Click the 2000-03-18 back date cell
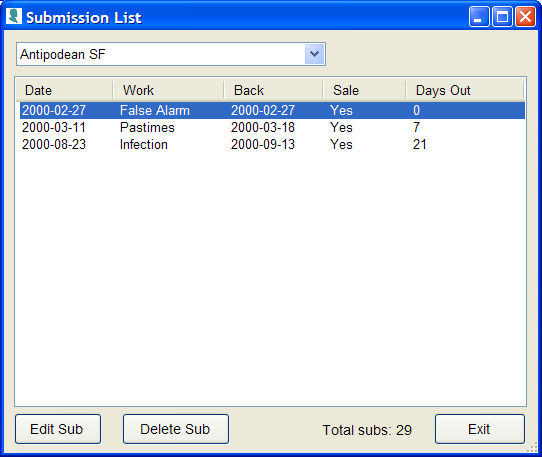This screenshot has width=542, height=457. [263, 127]
